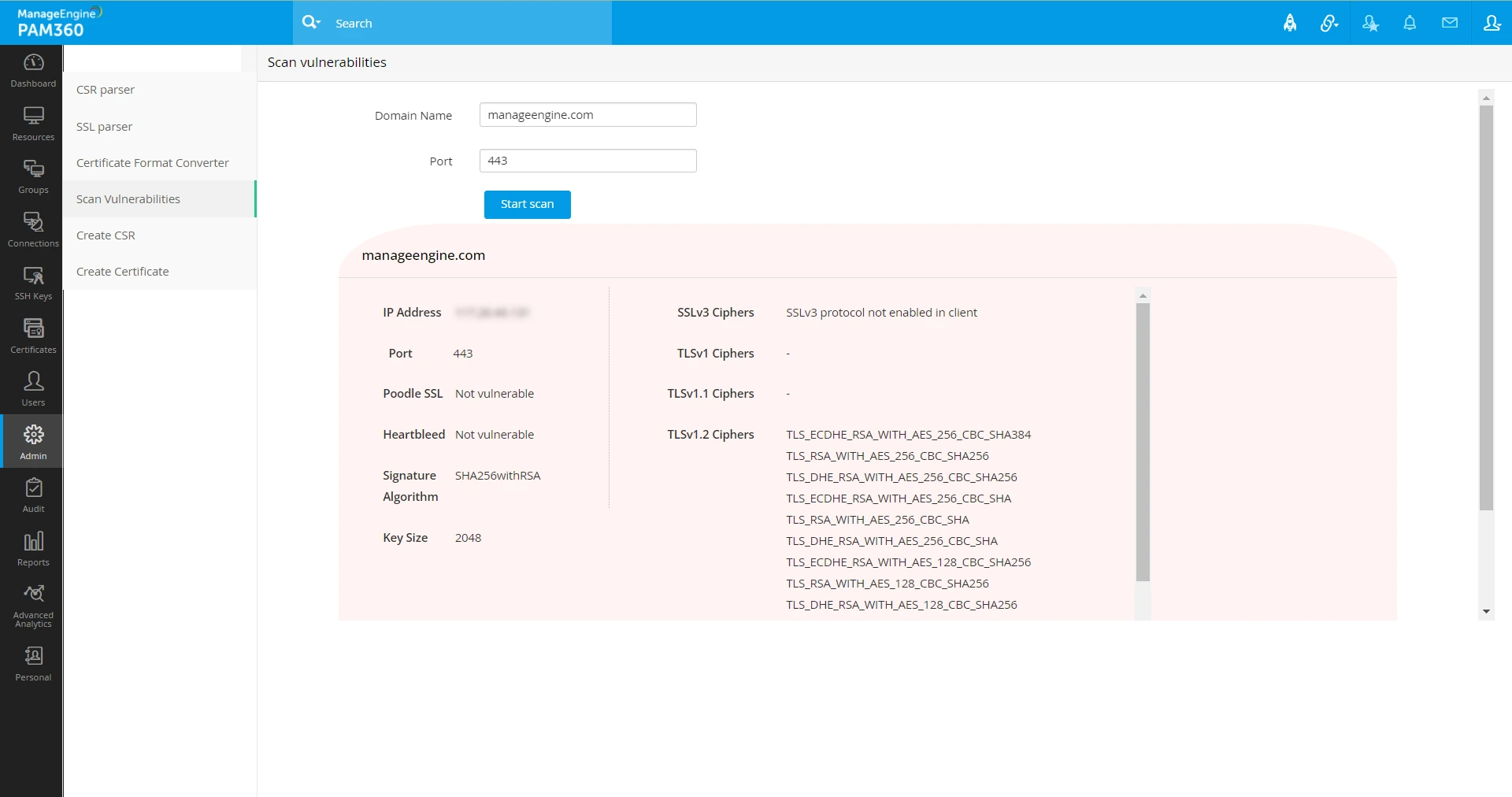Open Advanced Analytics

tap(33, 605)
